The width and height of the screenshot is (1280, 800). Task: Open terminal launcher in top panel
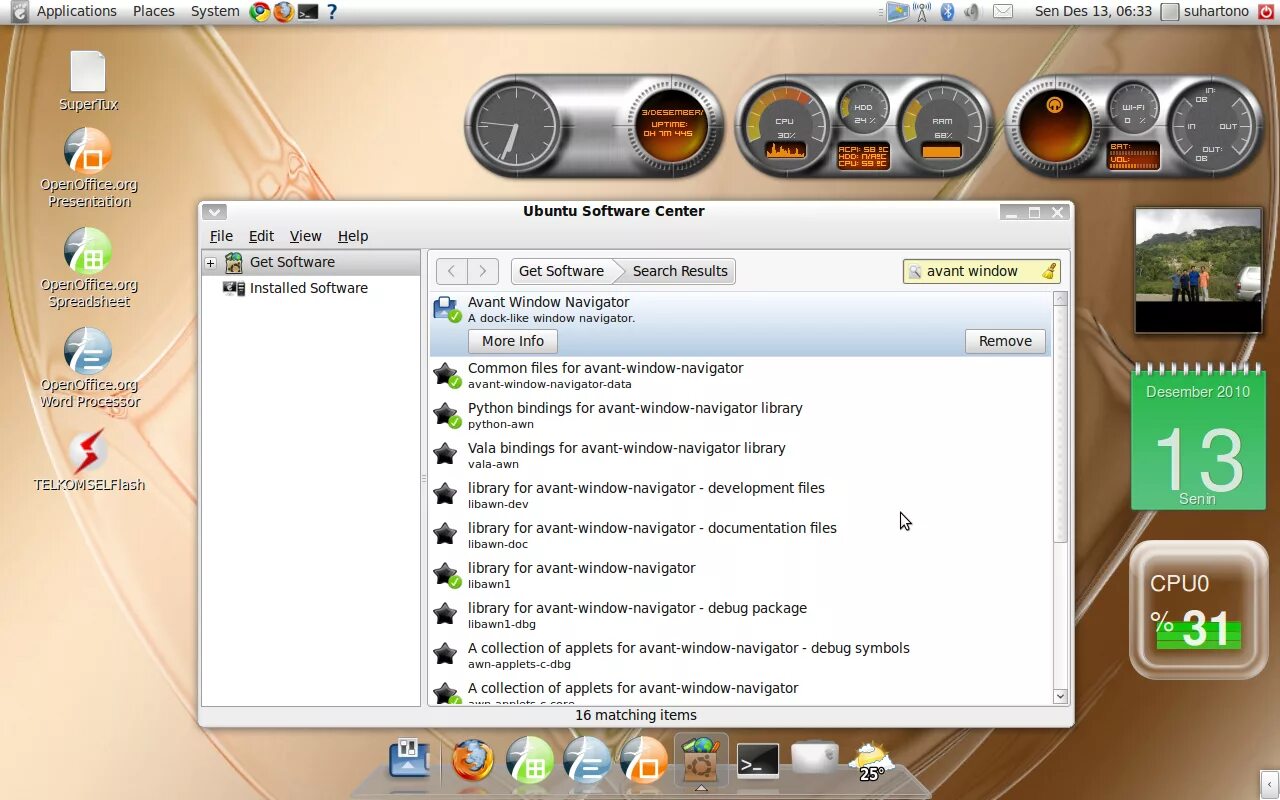pos(308,12)
